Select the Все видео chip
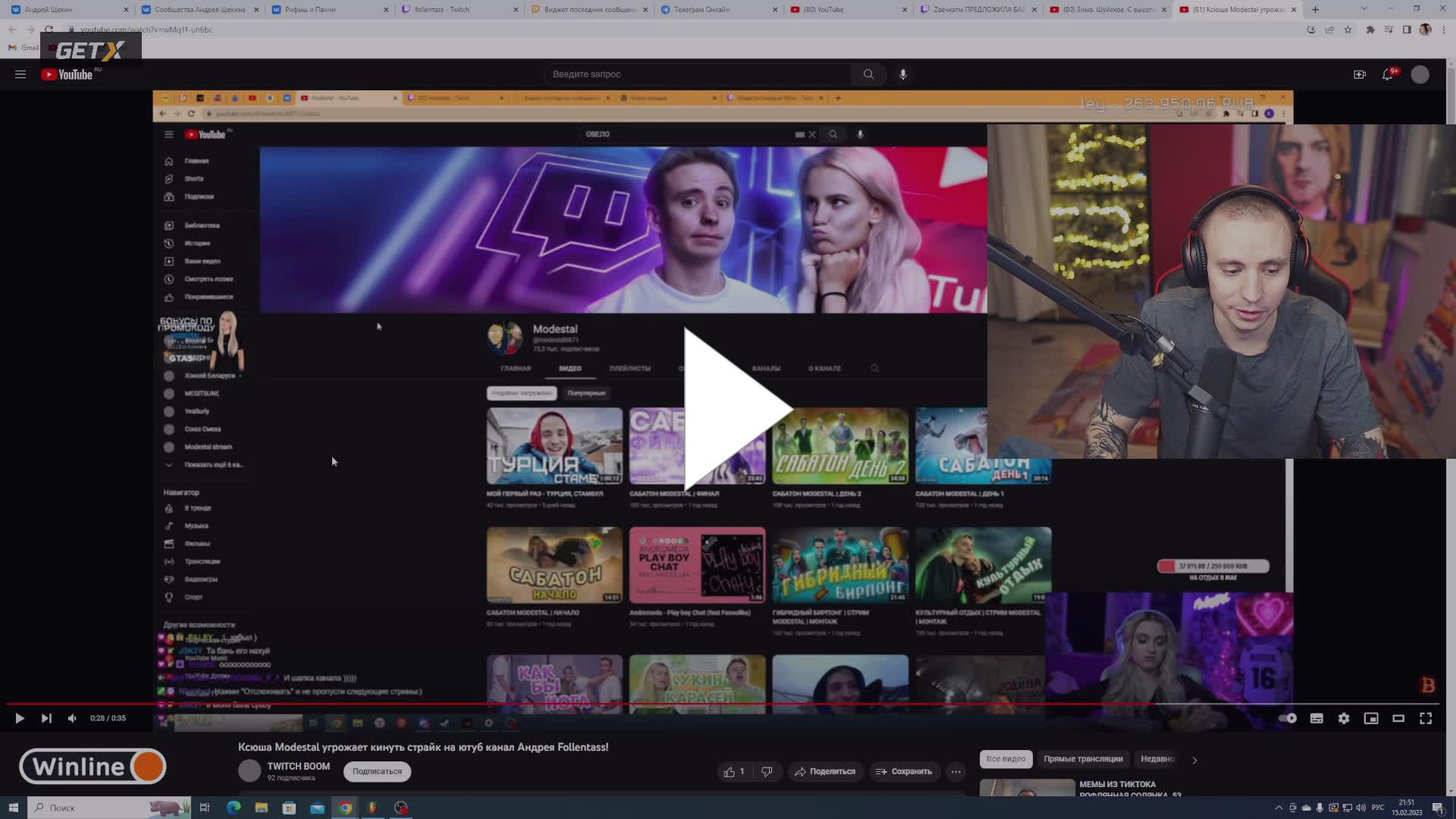Viewport: 1456px width, 819px height. point(1006,759)
